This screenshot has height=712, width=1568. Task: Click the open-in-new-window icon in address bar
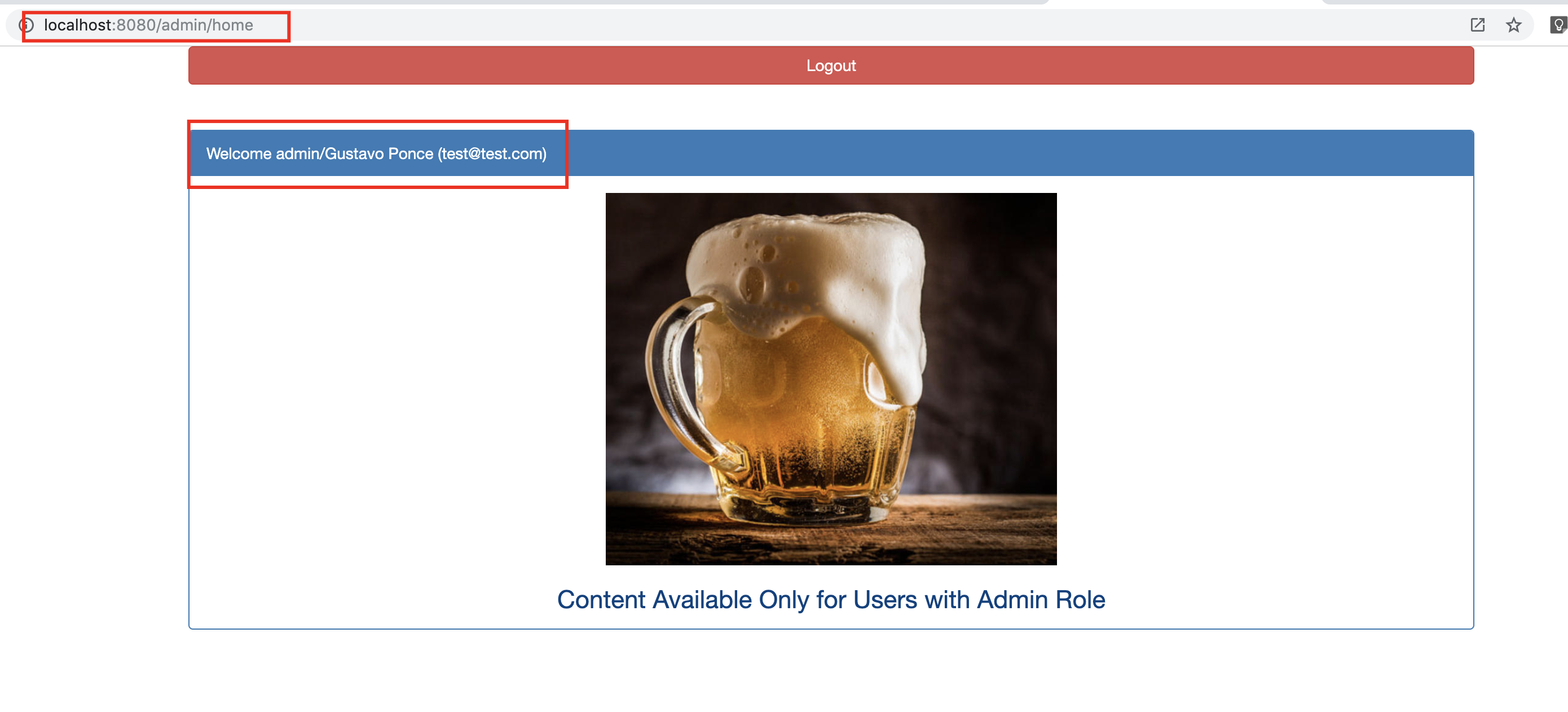[x=1477, y=25]
